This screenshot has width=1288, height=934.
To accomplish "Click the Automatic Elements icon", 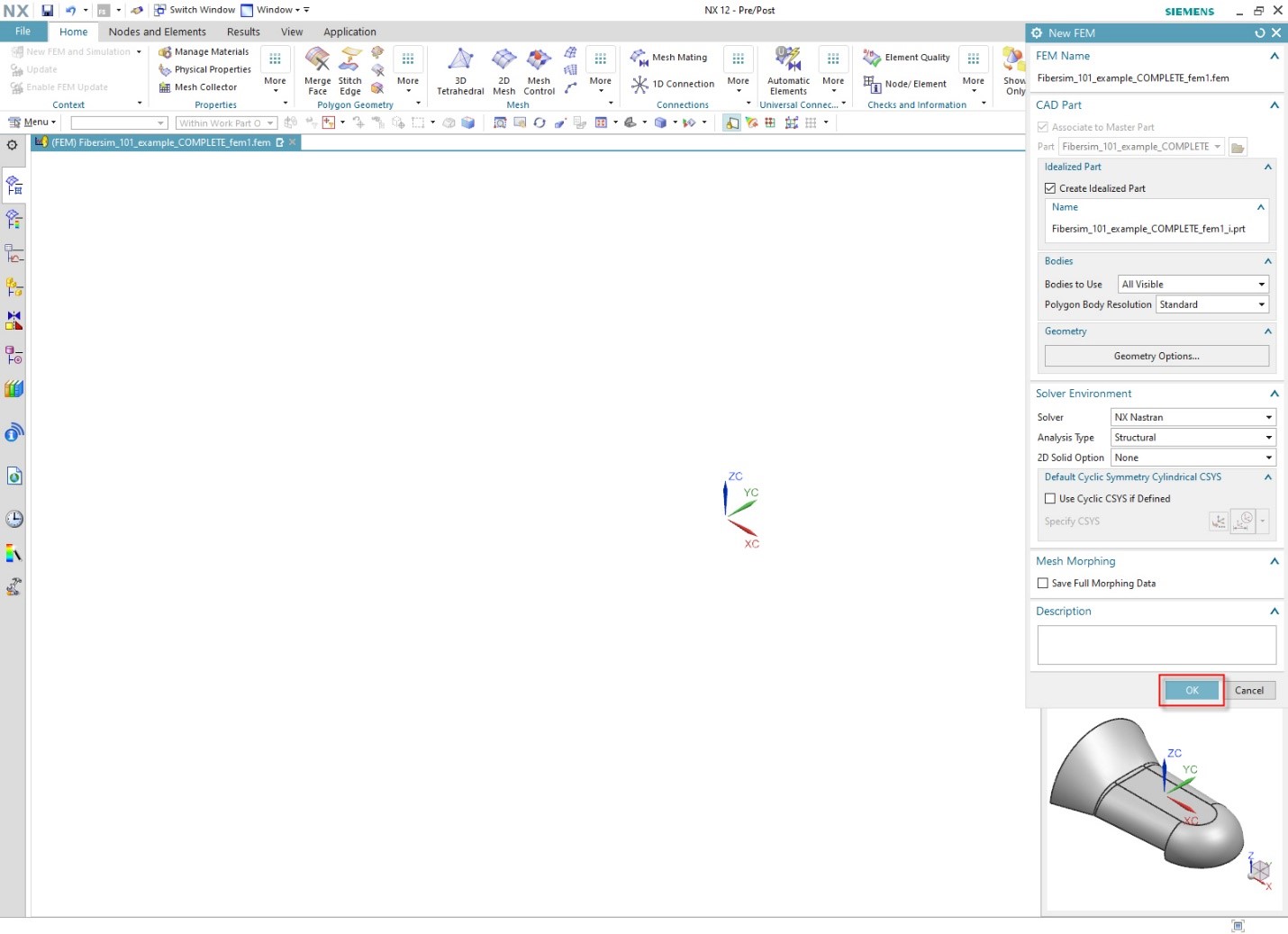I will pos(787,70).
